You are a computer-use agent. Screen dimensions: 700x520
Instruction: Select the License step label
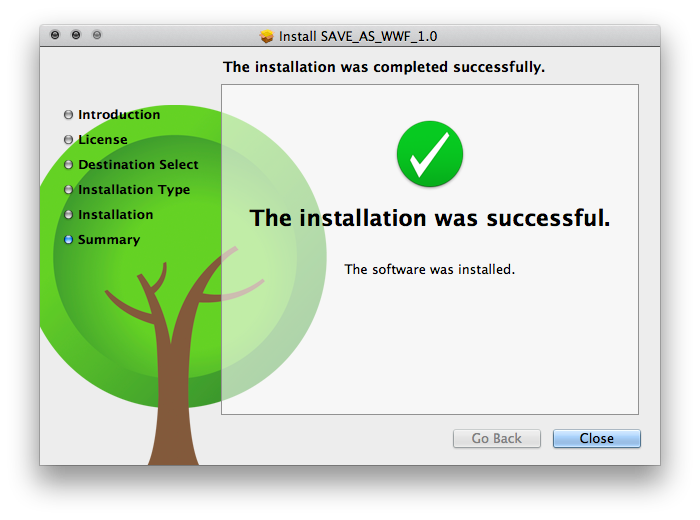(103, 140)
